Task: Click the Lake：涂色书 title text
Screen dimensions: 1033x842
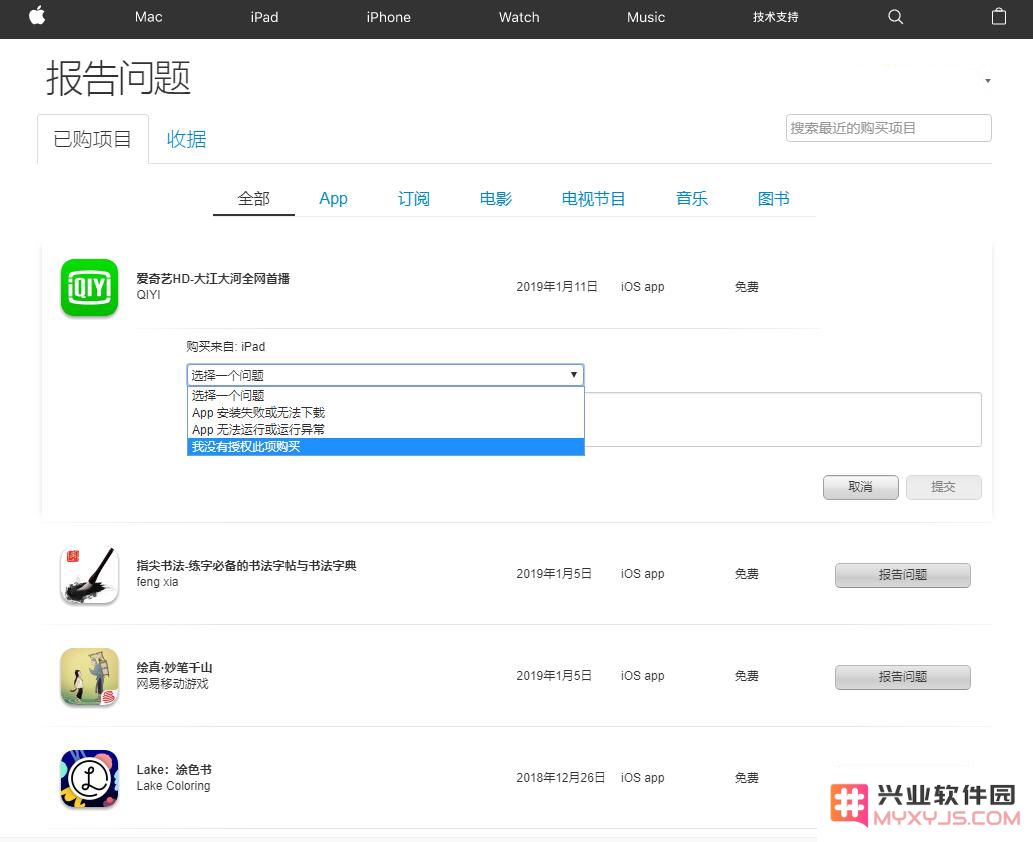Action: point(174,770)
